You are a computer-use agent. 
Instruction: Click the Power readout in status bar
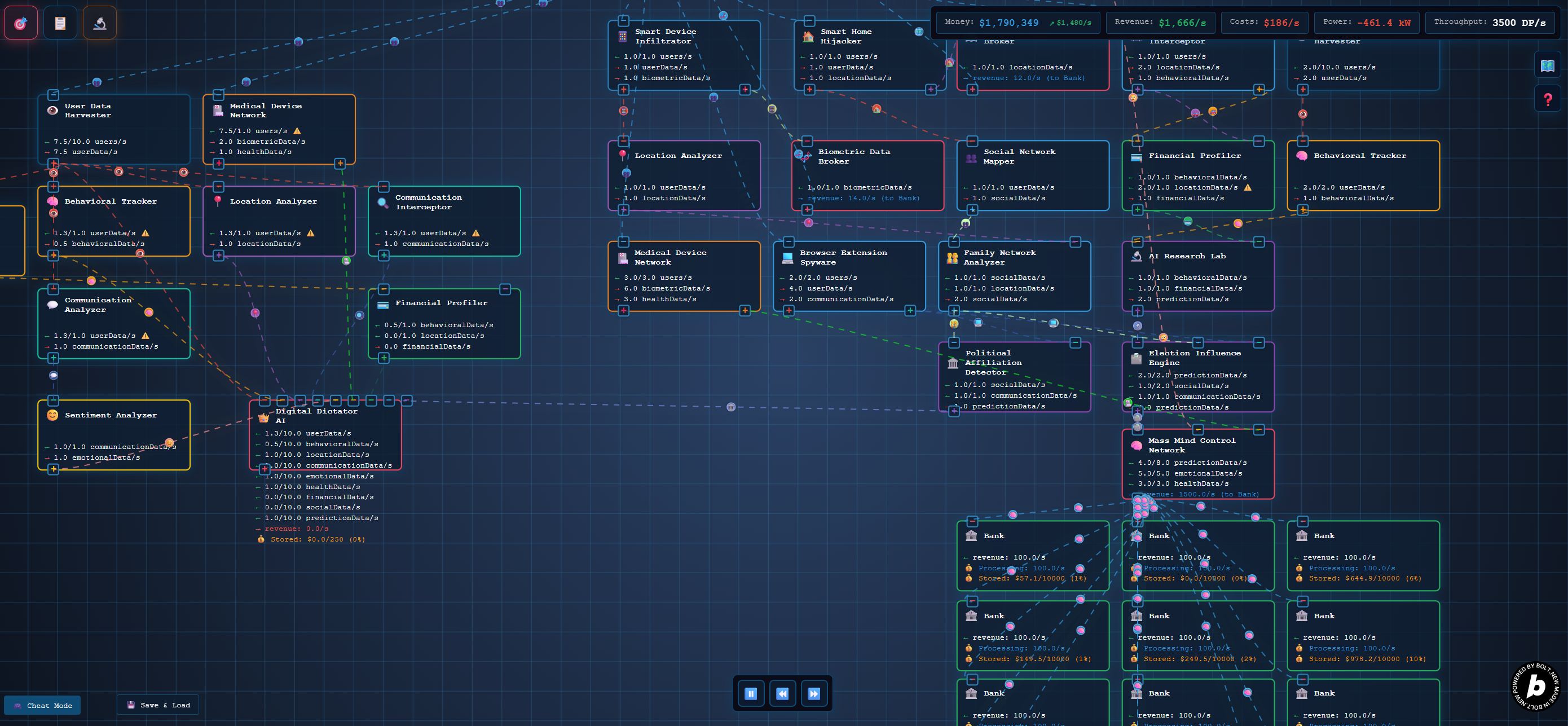(x=1367, y=23)
